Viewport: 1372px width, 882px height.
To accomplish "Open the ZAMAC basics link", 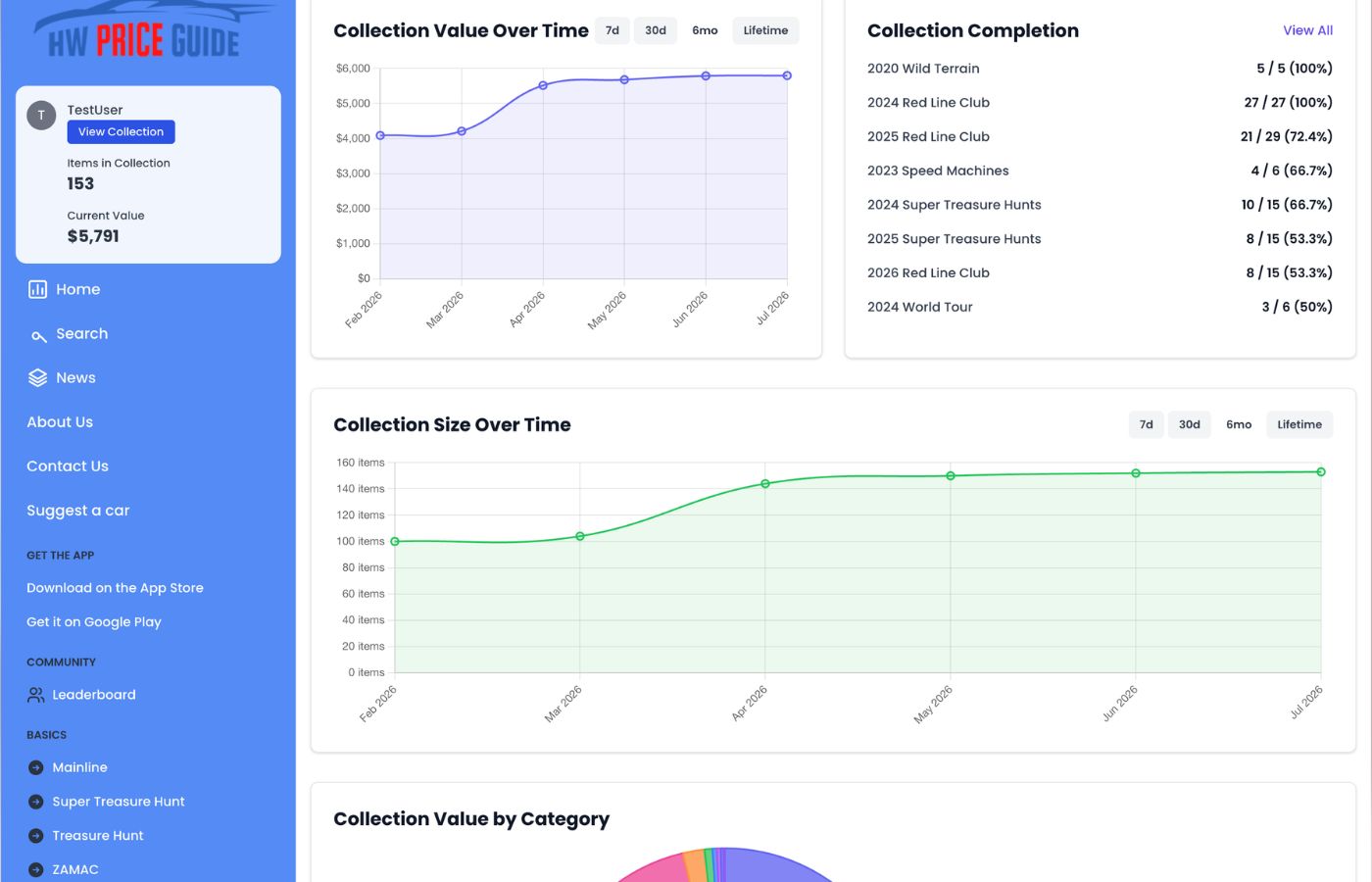I will (x=75, y=869).
